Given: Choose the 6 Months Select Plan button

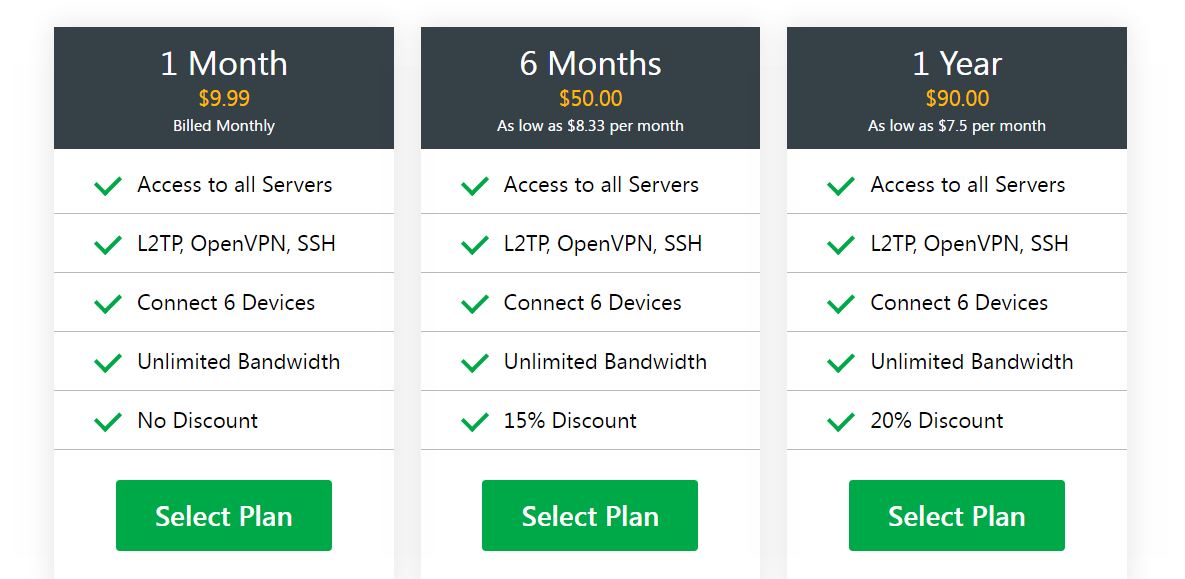Looking at the screenshot, I should click(589, 516).
